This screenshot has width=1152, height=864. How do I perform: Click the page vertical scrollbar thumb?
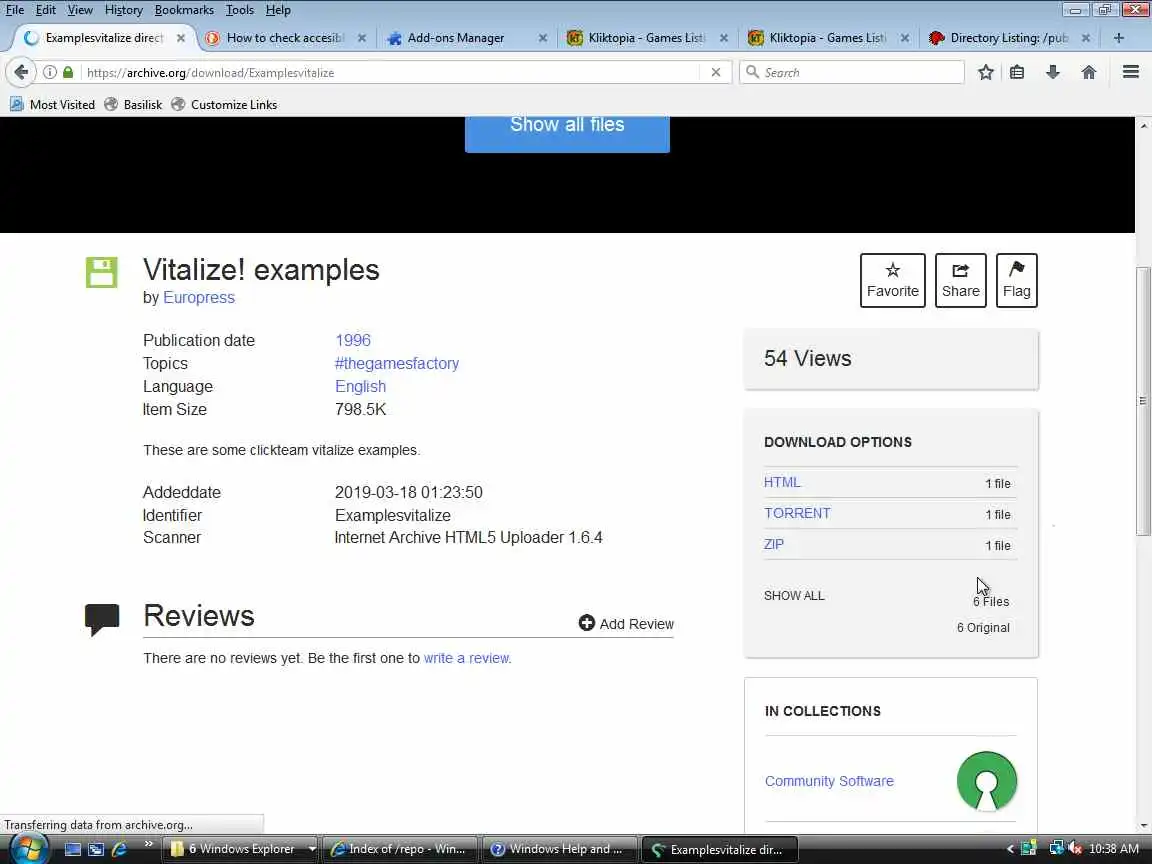coord(1142,401)
